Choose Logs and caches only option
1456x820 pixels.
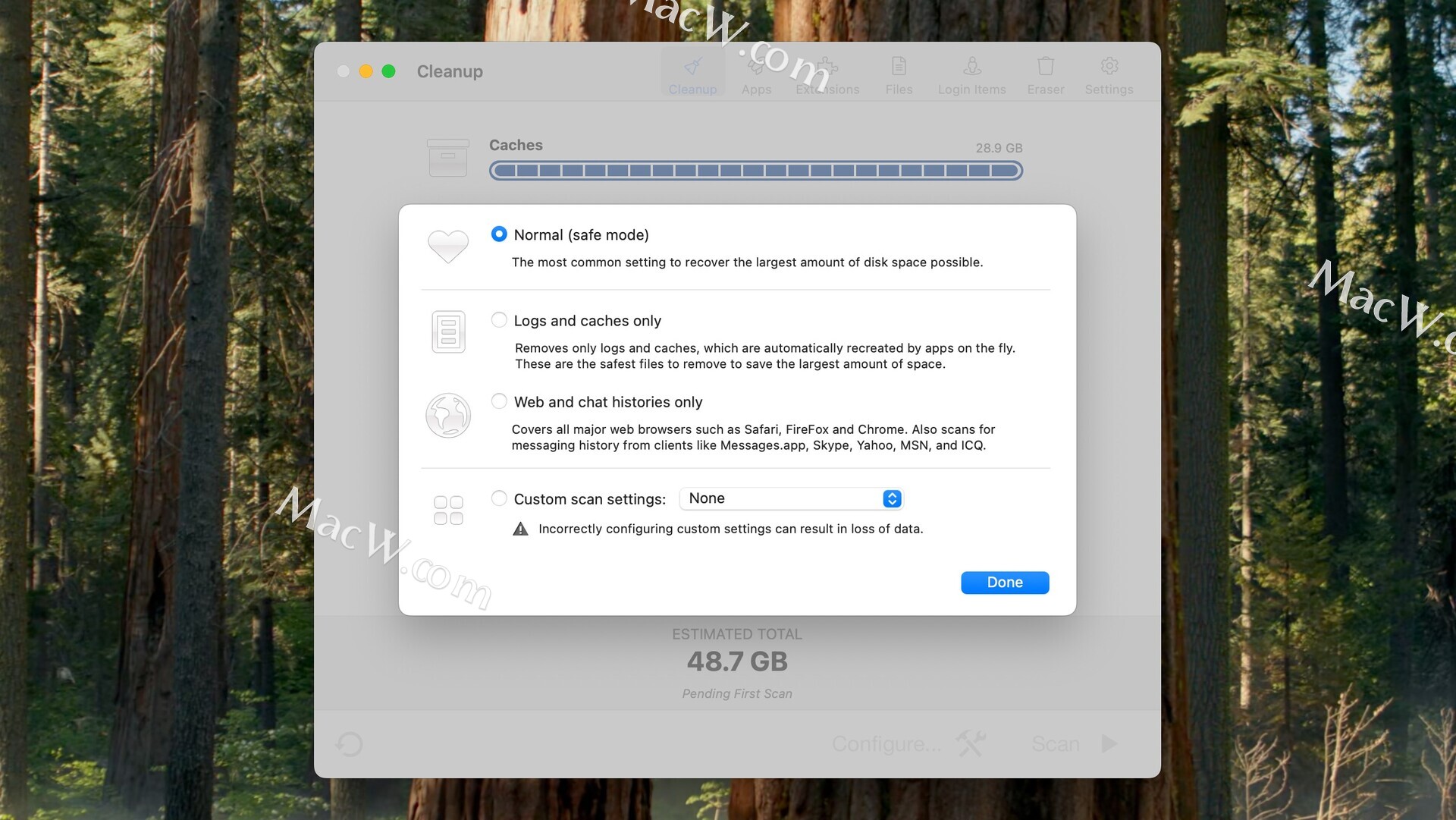(499, 320)
